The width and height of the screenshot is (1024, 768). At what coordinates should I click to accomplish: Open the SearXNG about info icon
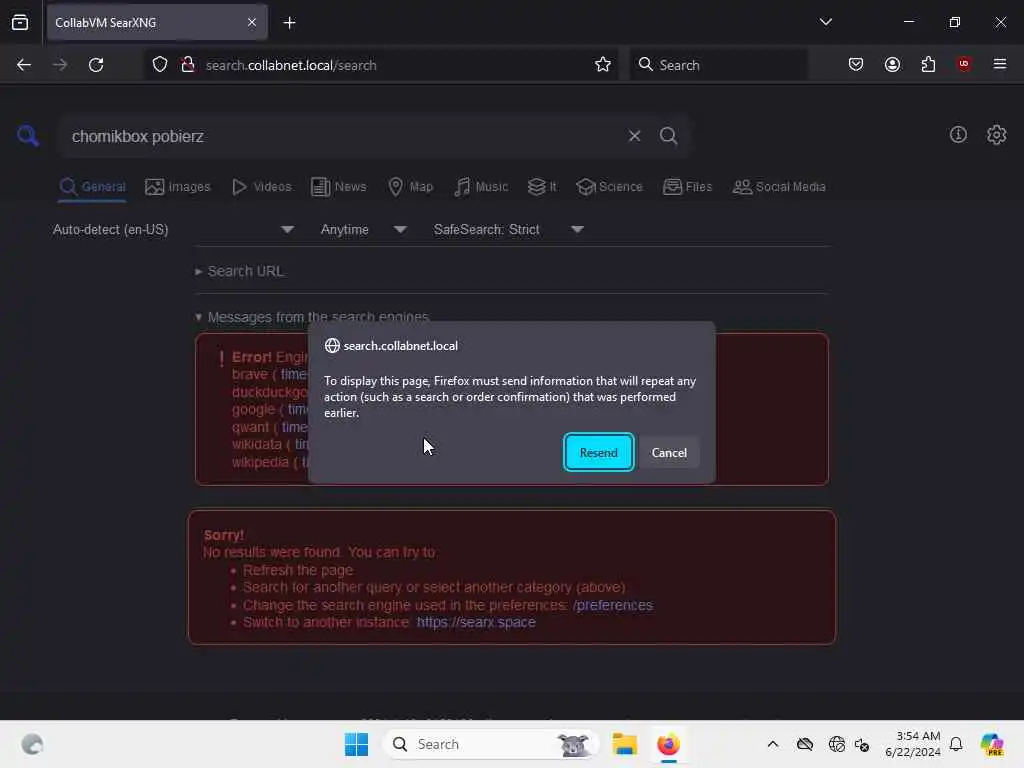958,135
